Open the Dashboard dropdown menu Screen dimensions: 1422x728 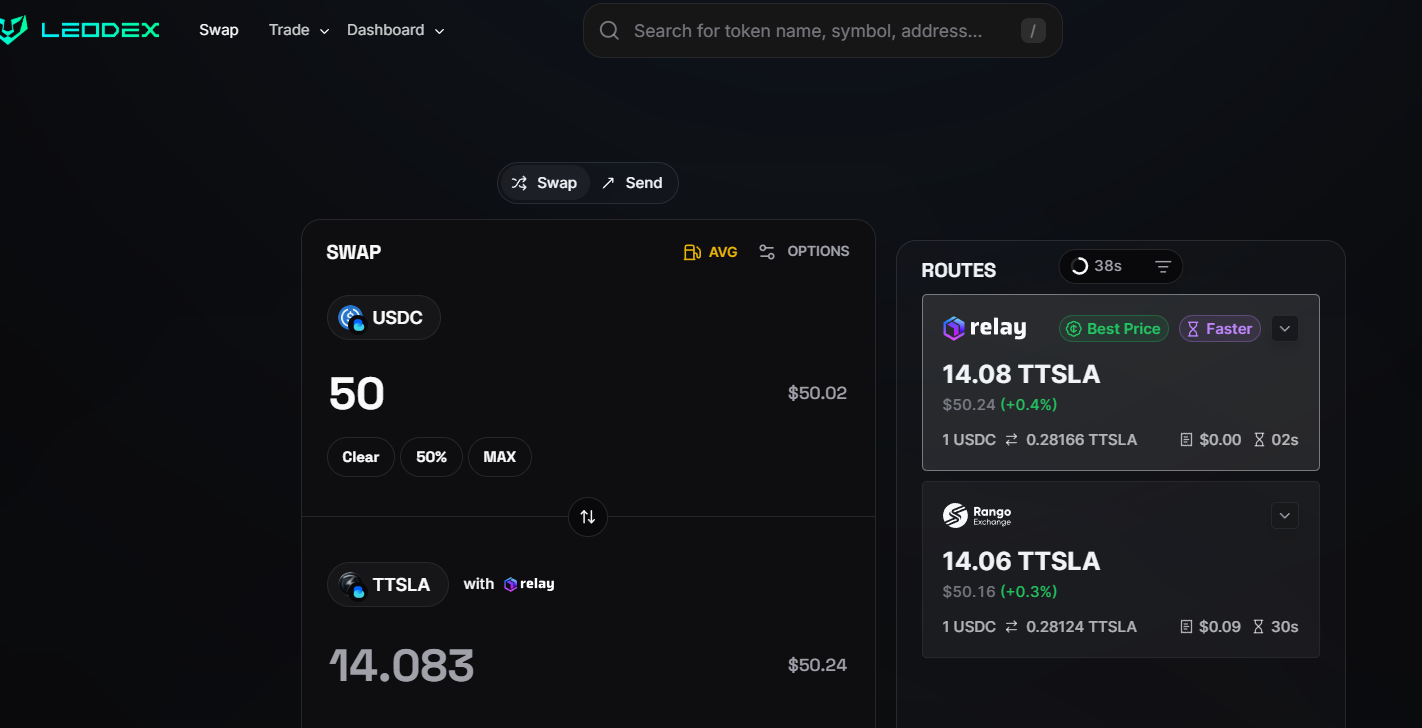(395, 30)
